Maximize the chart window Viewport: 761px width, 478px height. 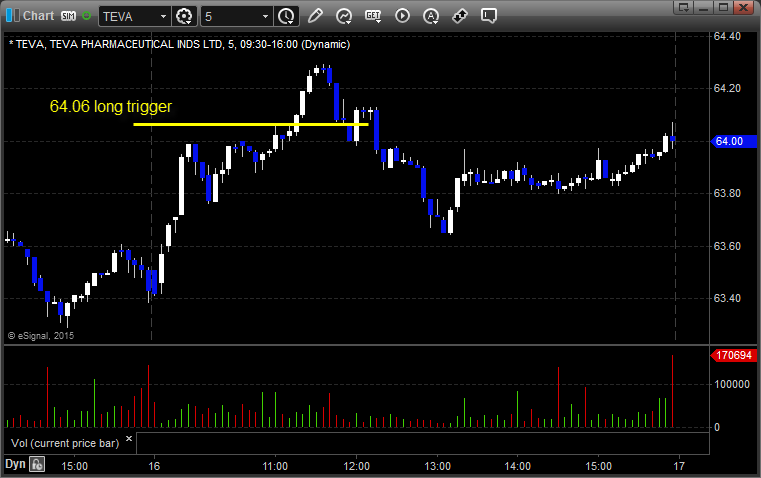click(723, 7)
